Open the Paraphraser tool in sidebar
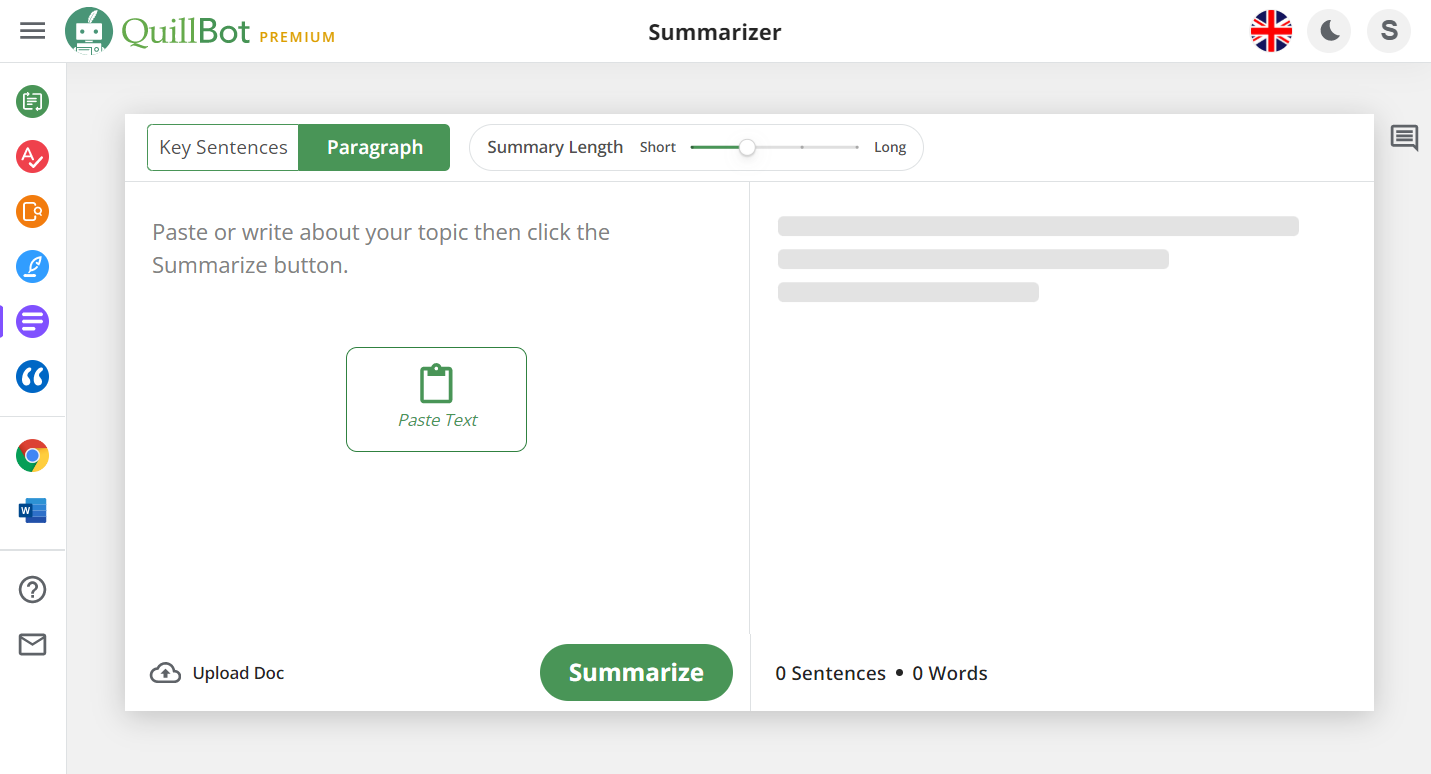 pyautogui.click(x=32, y=101)
